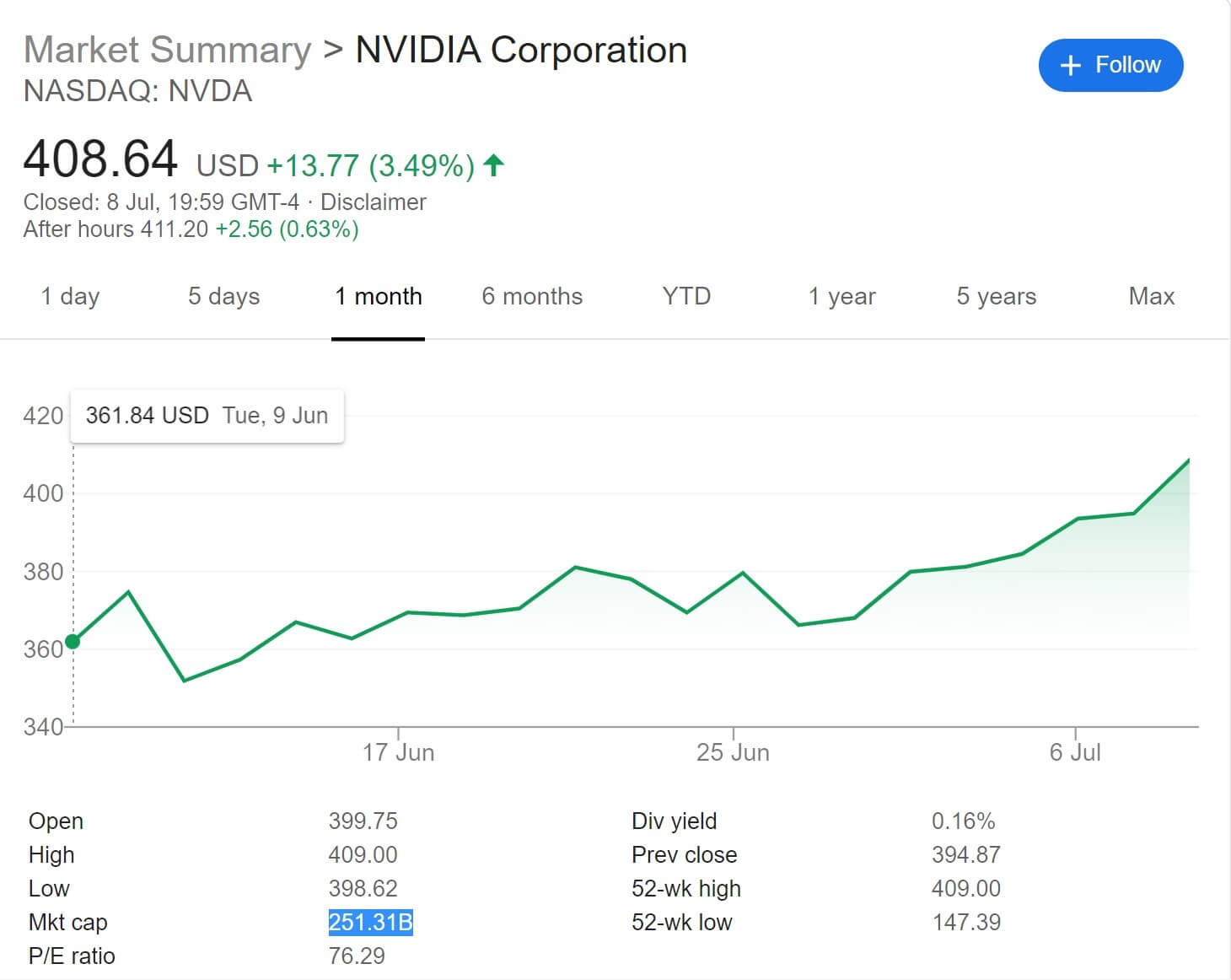Viewport: 1231px width, 980px height.
Task: Click the green data point on chart
Action: [73, 642]
